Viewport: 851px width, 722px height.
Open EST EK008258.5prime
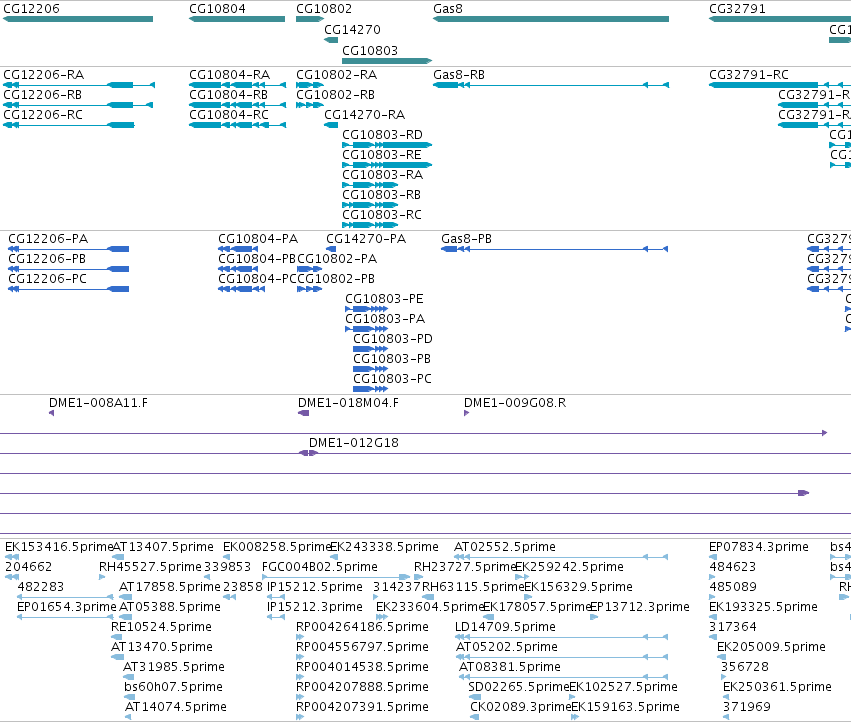pos(227,557)
